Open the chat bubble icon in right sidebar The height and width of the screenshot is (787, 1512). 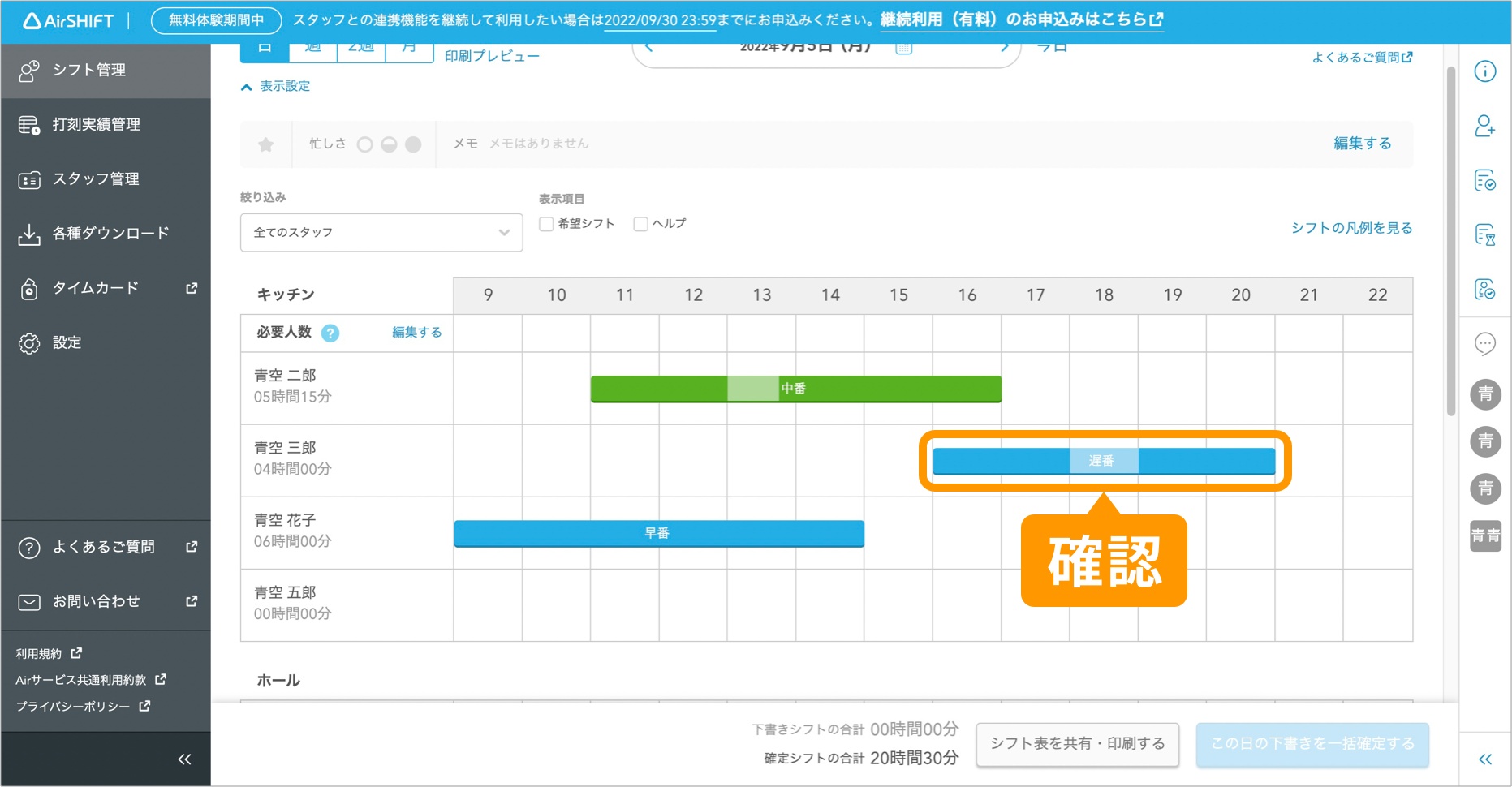point(1484,344)
